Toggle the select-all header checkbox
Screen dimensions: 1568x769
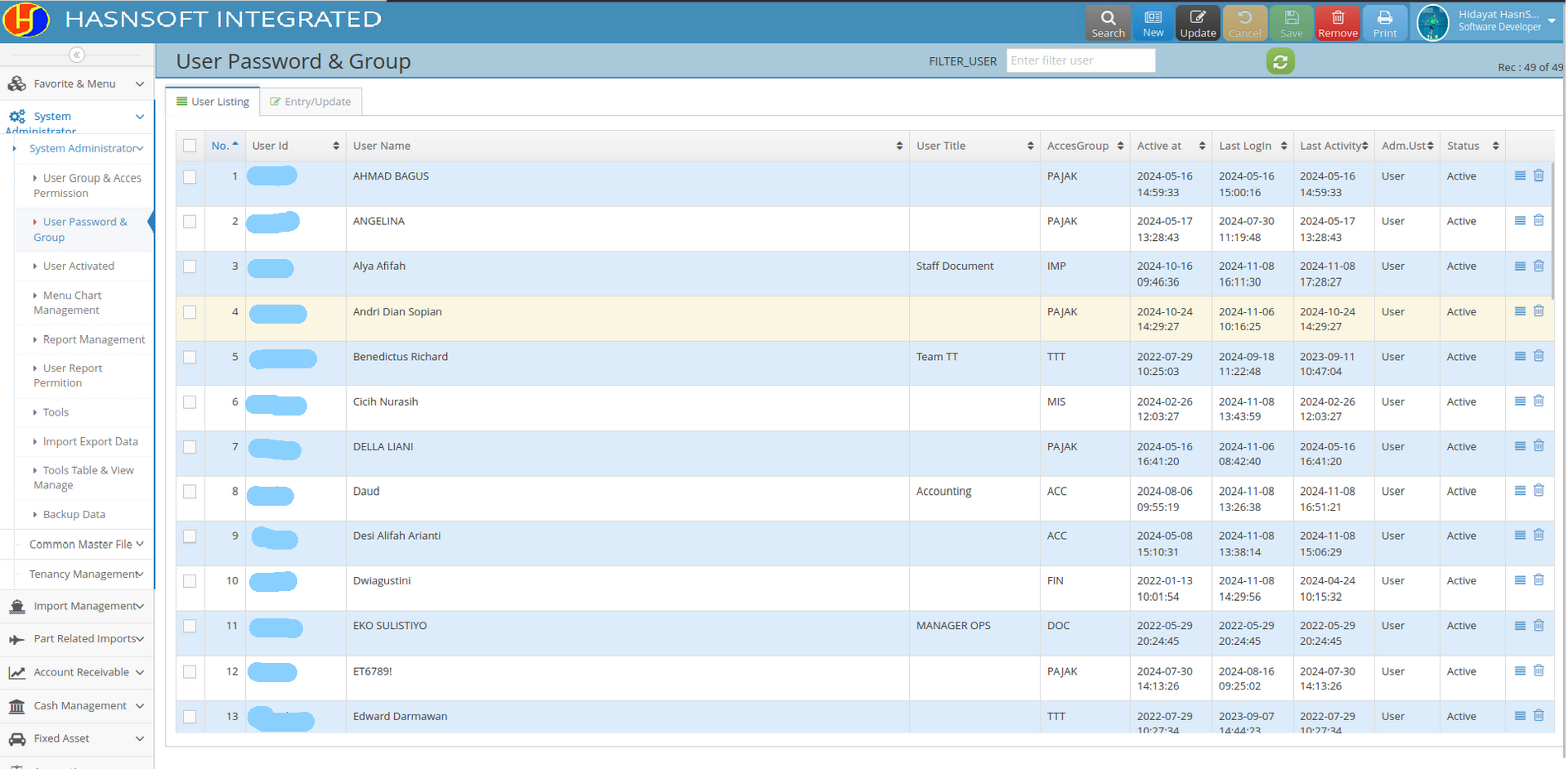[190, 146]
